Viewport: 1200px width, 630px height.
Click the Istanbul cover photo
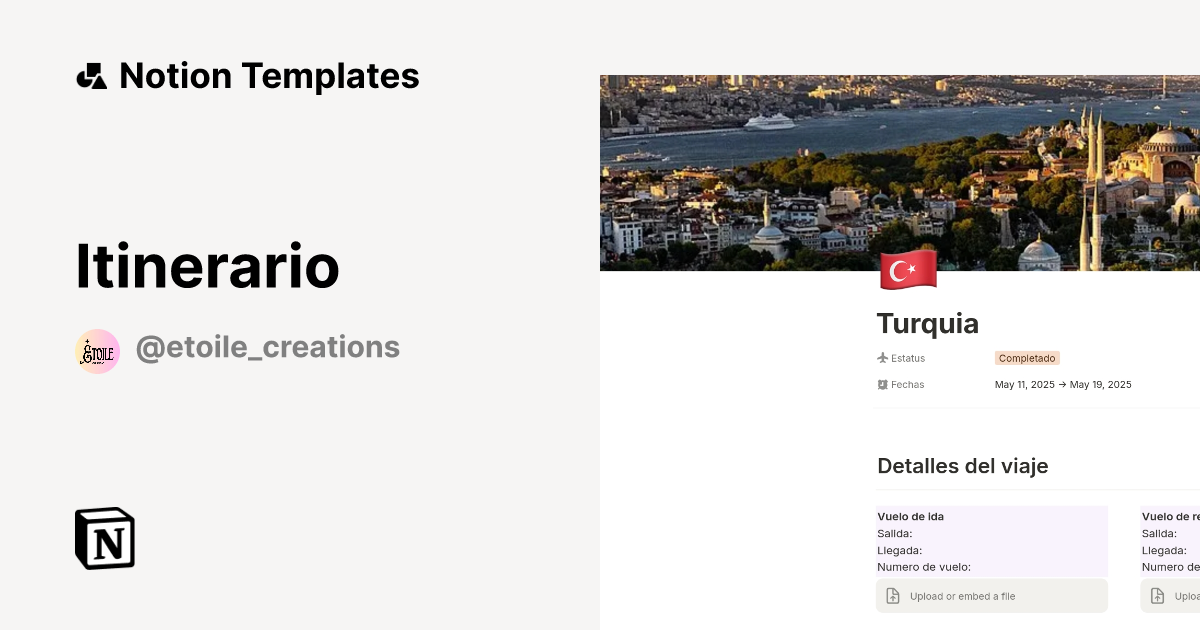coord(899,172)
